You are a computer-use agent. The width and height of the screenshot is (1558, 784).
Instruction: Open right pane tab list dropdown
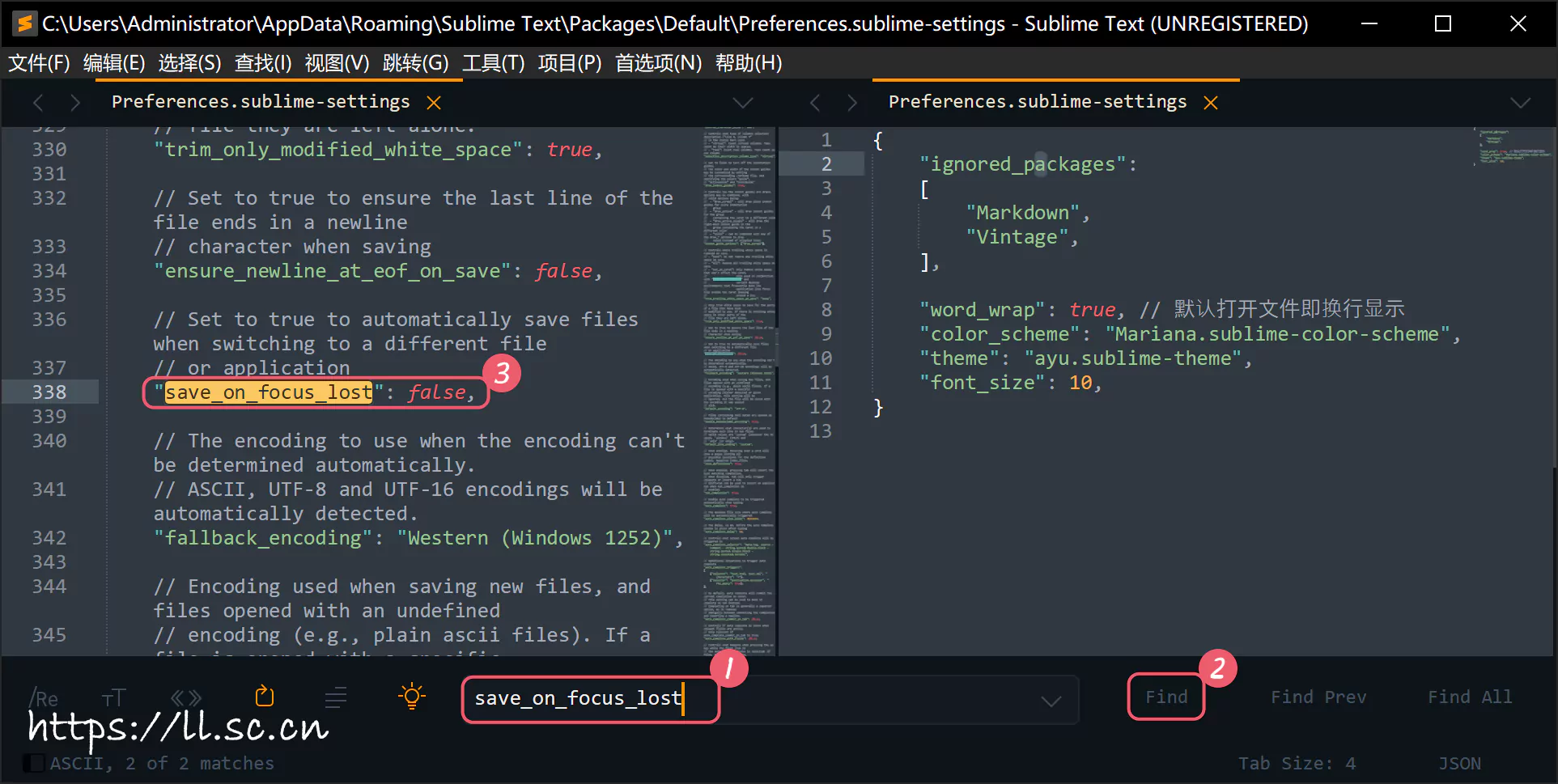tap(1521, 103)
